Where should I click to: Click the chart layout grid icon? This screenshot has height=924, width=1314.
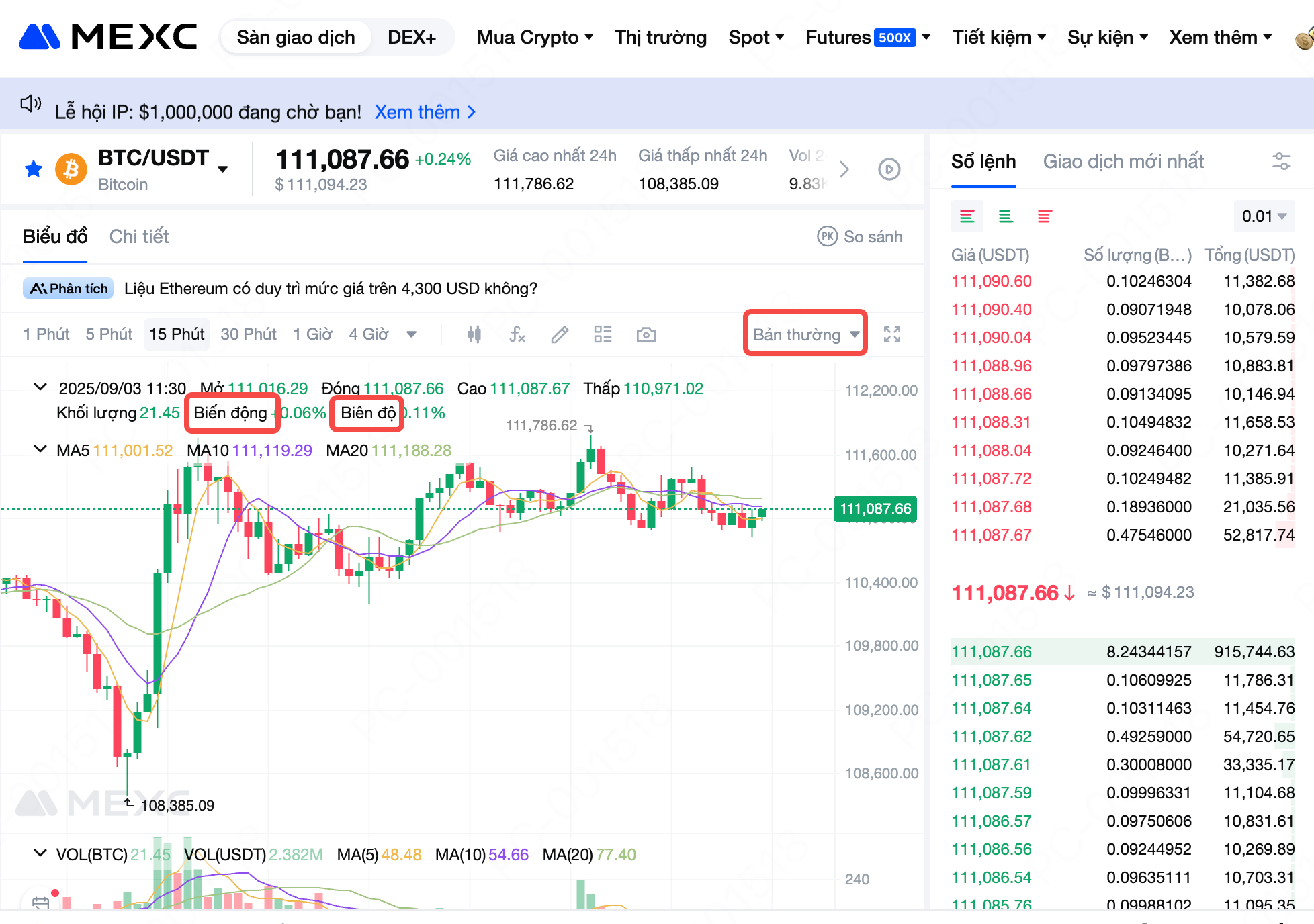pyautogui.click(x=603, y=334)
